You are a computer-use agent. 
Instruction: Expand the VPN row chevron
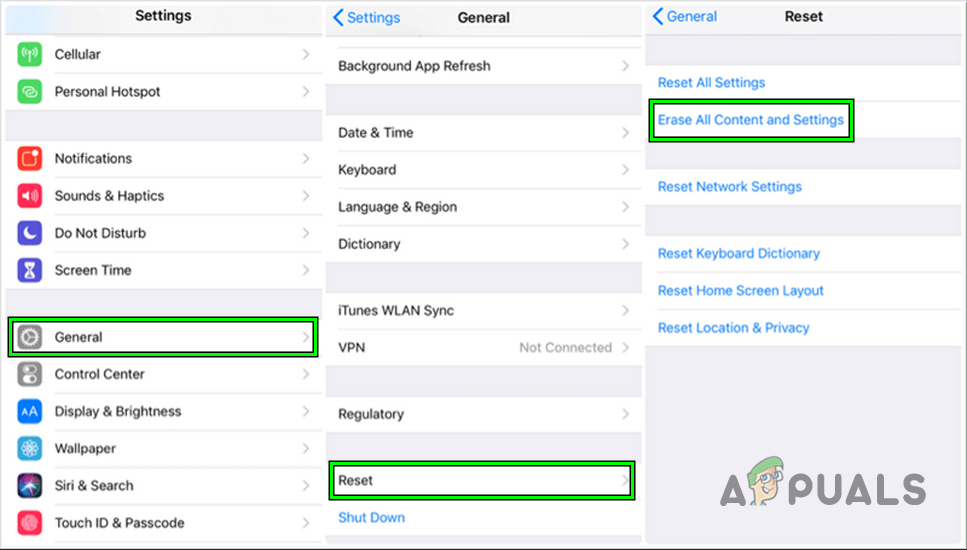click(x=626, y=348)
